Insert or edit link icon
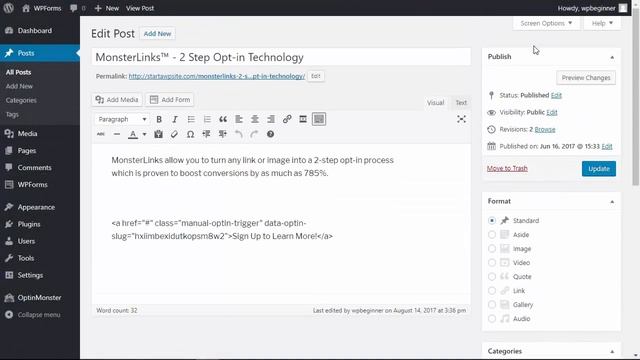The height and width of the screenshot is (360, 640). tap(287, 119)
